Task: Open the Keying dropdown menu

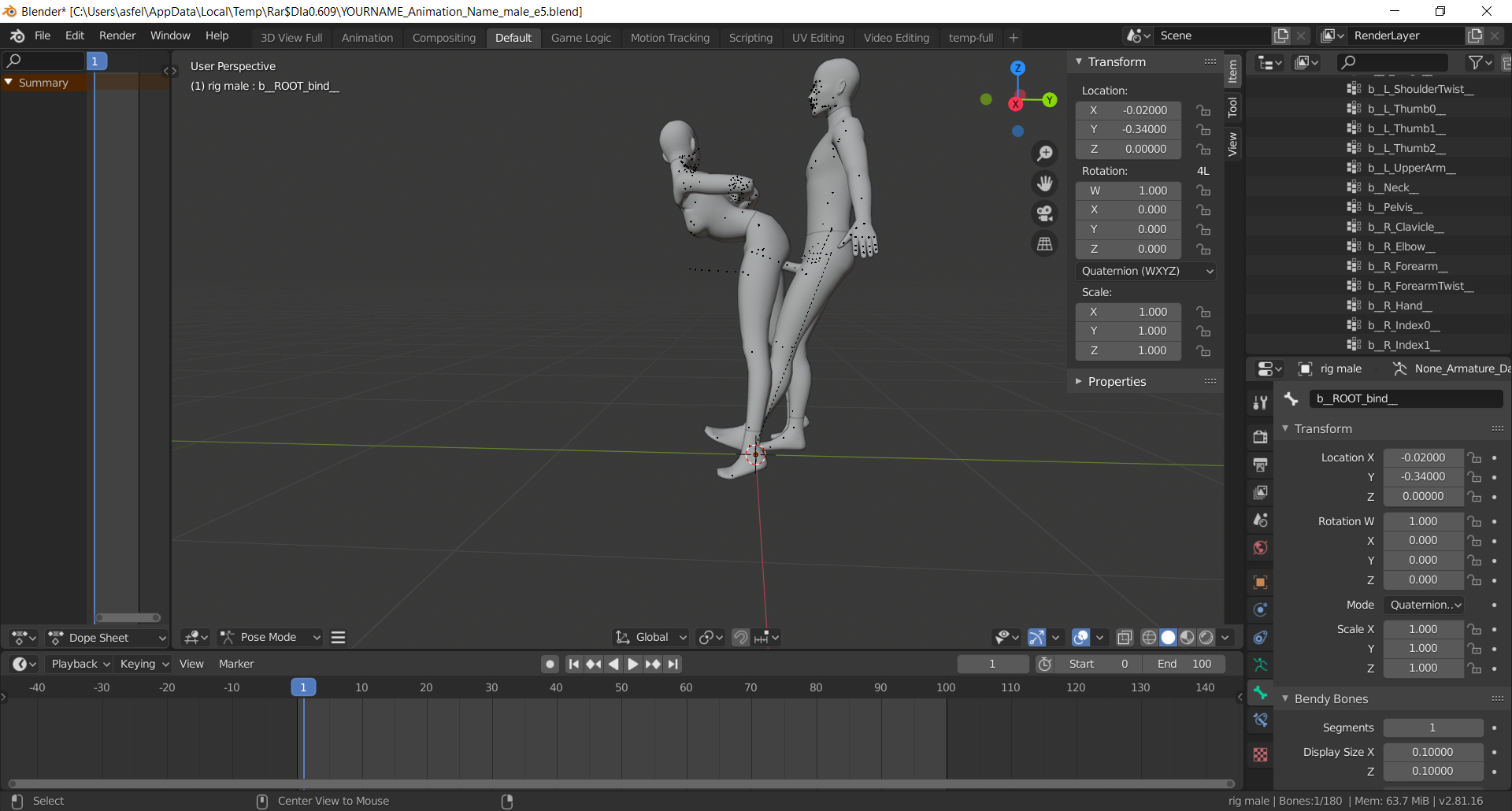Action: pos(144,664)
